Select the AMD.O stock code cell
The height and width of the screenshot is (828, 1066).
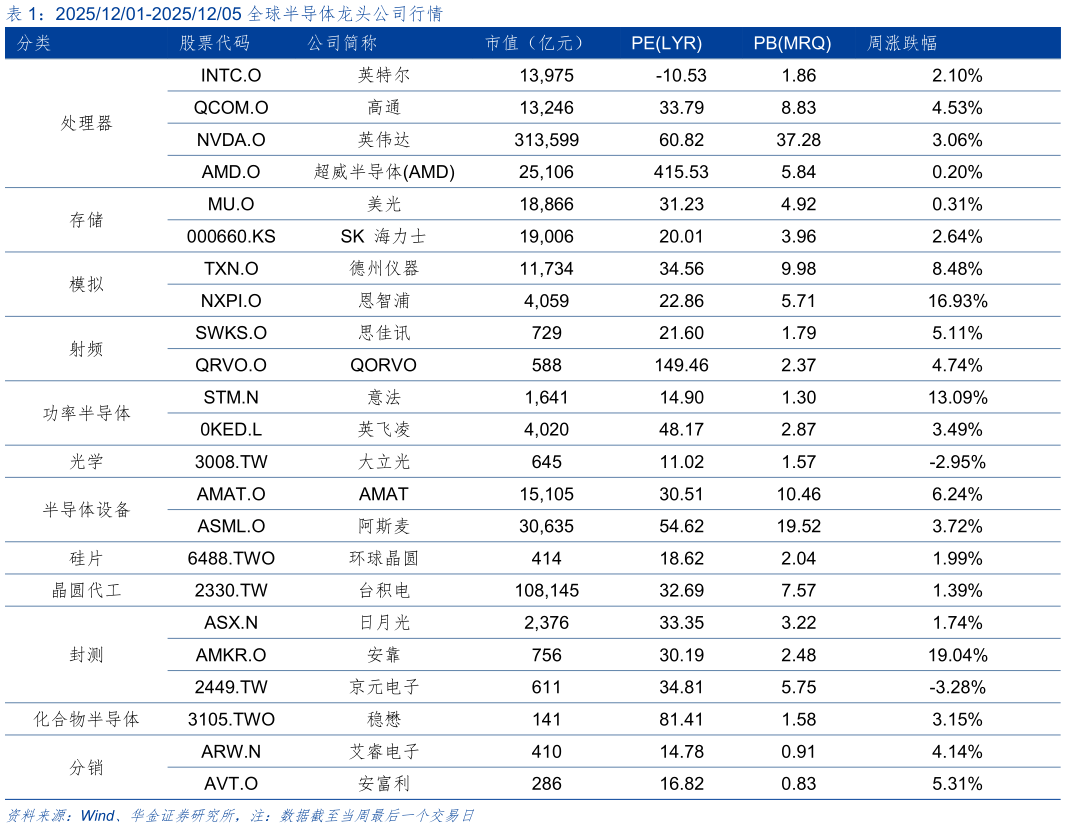pyautogui.click(x=231, y=172)
